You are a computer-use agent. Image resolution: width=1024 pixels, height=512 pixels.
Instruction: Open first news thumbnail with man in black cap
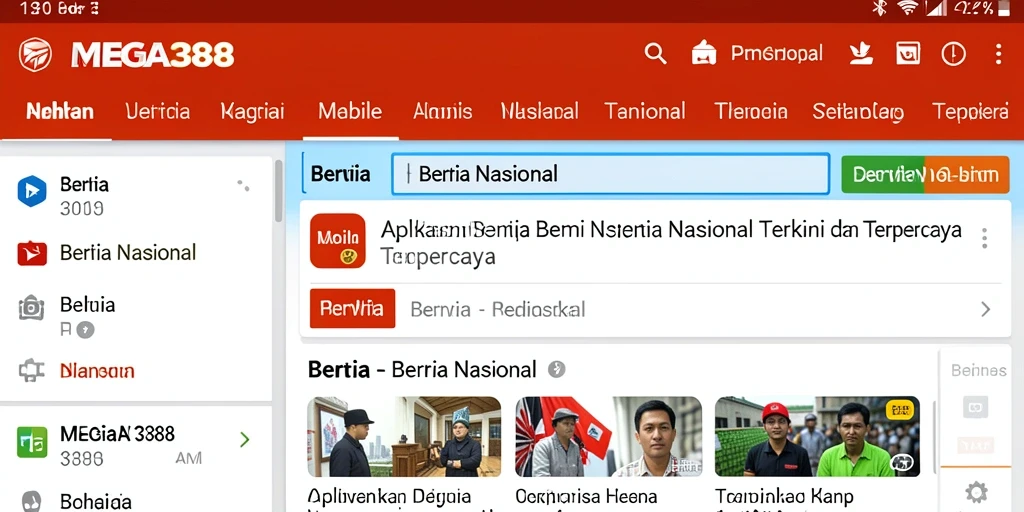coord(404,436)
